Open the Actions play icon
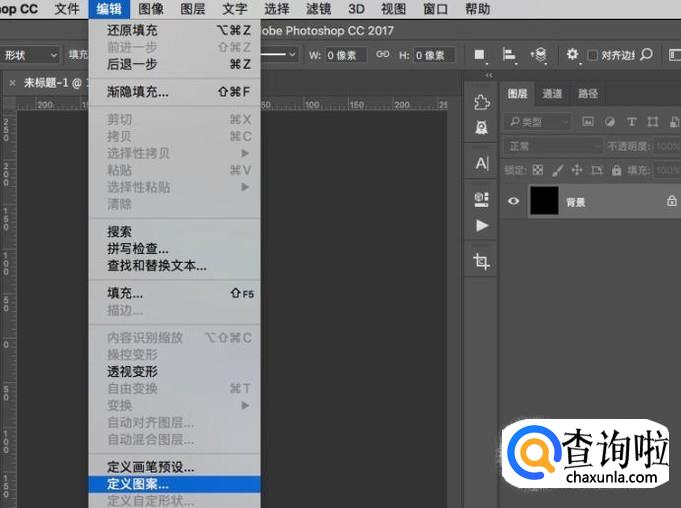Viewport: 681px width, 508px height. pos(482,226)
